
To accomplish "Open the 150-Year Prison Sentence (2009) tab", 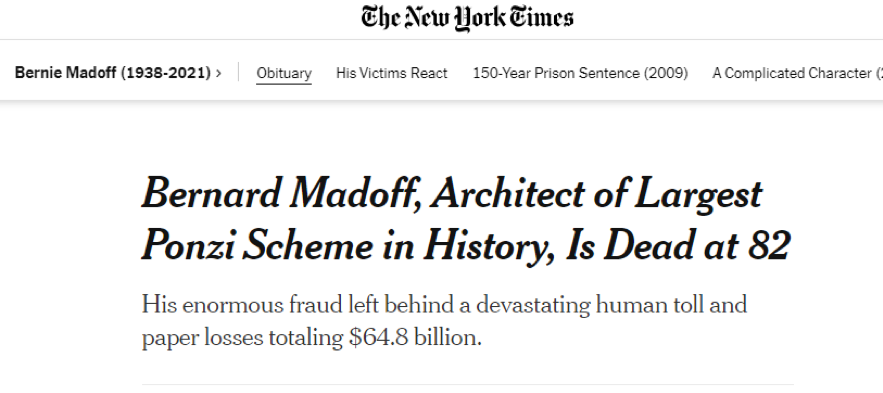I will 580,73.
